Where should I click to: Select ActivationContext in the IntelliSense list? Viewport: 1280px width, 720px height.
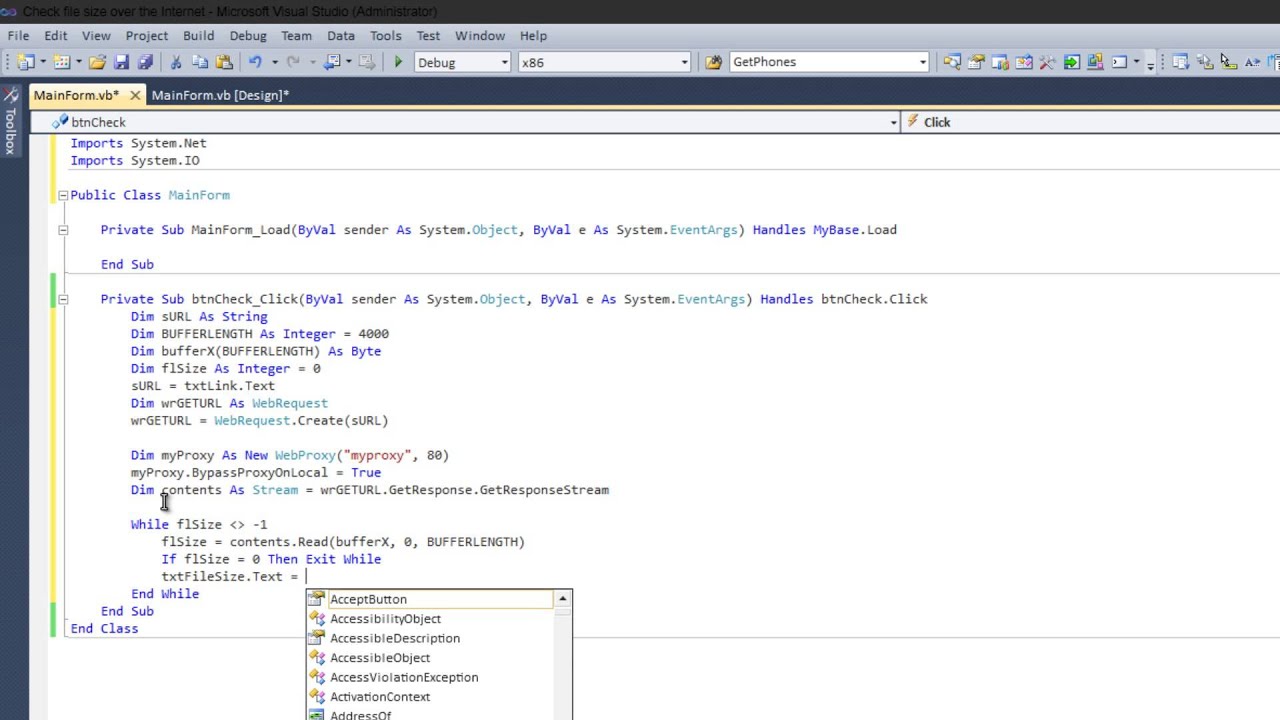tap(429, 697)
